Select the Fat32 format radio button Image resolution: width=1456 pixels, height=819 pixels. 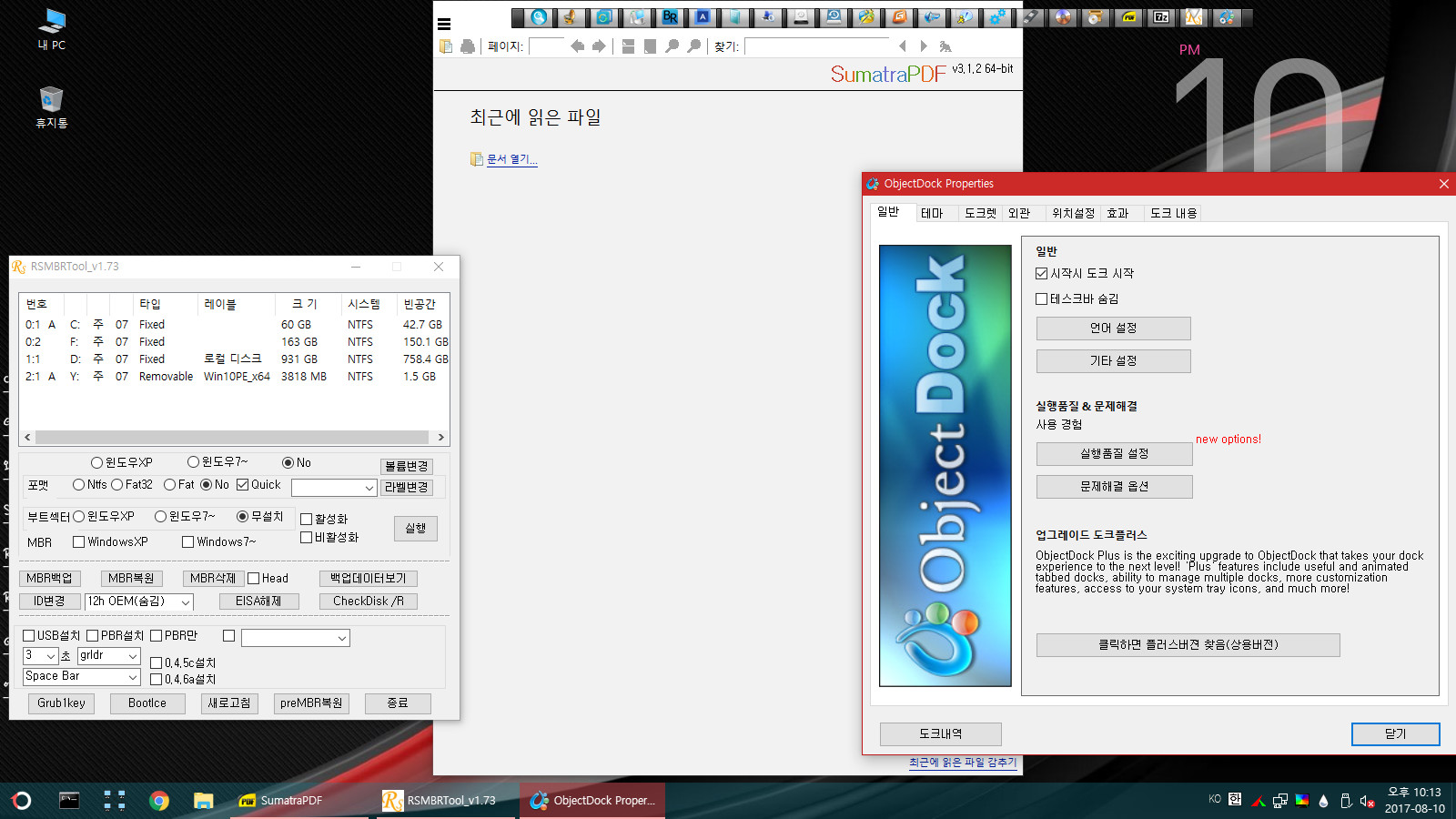(x=117, y=485)
